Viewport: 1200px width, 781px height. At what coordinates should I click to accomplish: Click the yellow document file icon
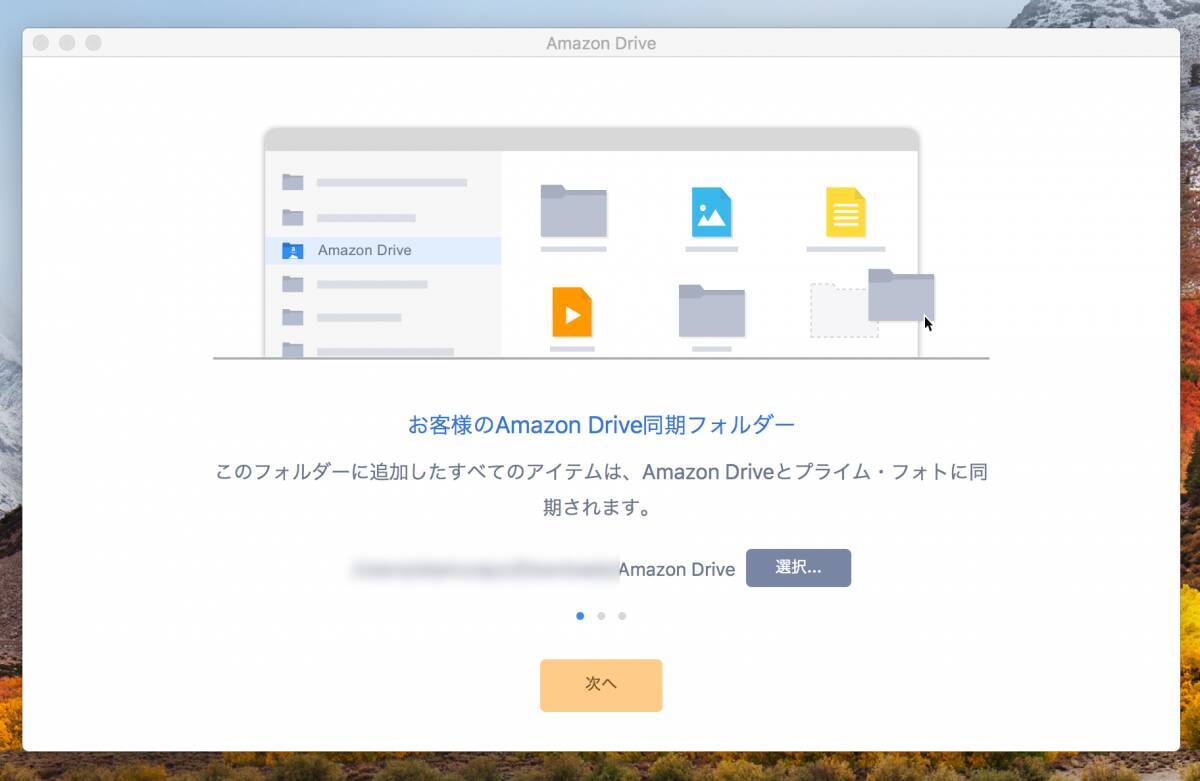click(x=845, y=212)
